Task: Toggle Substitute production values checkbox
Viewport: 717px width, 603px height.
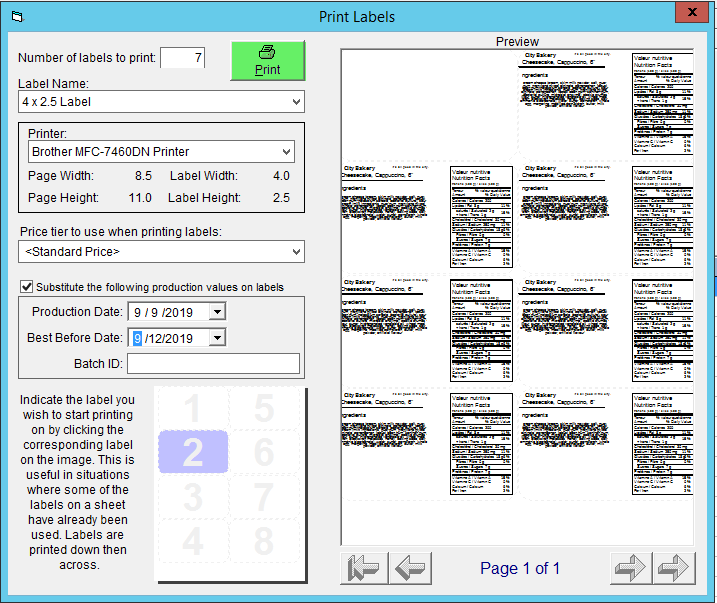Action: click(27, 287)
